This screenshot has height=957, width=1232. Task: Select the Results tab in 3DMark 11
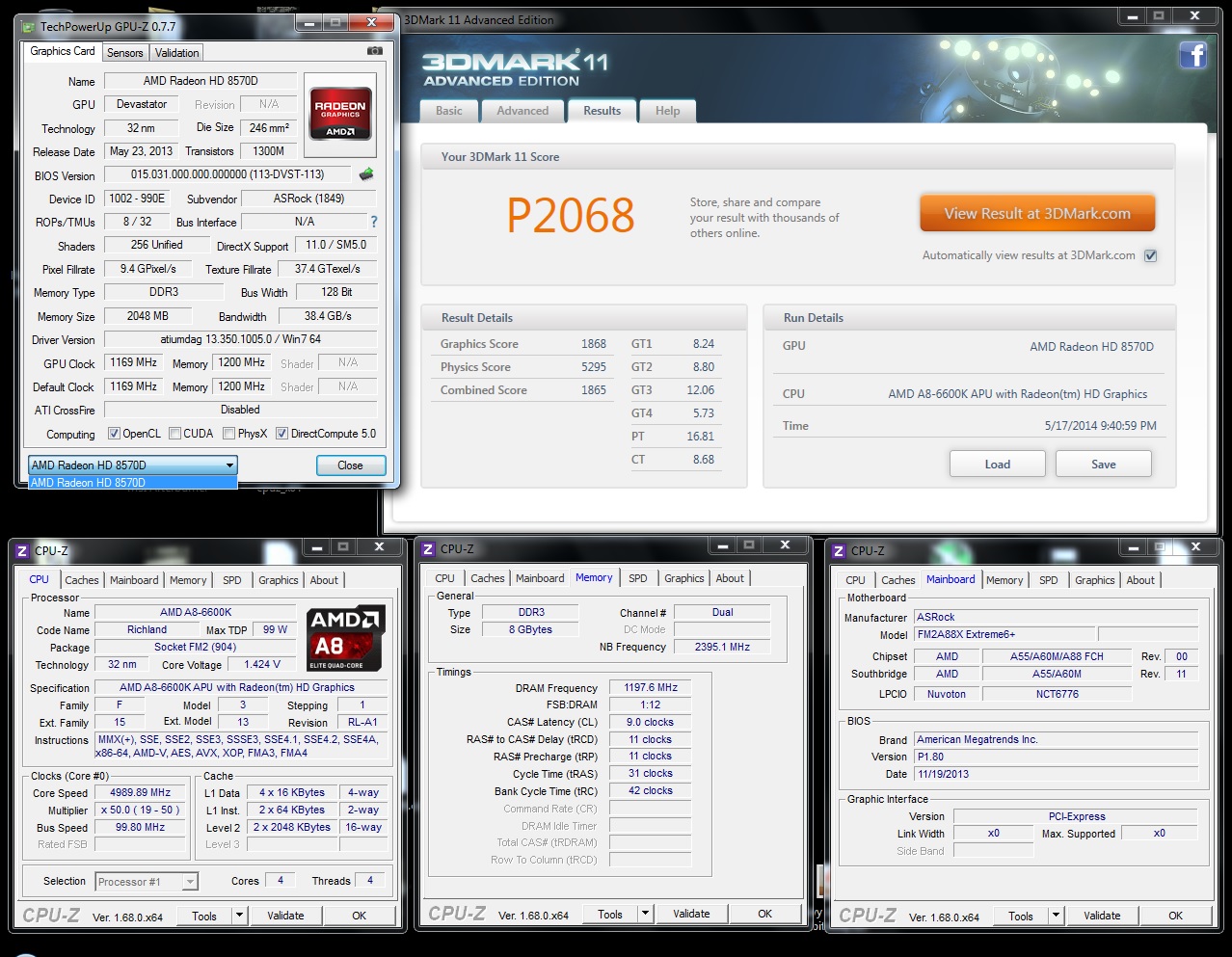coord(603,111)
